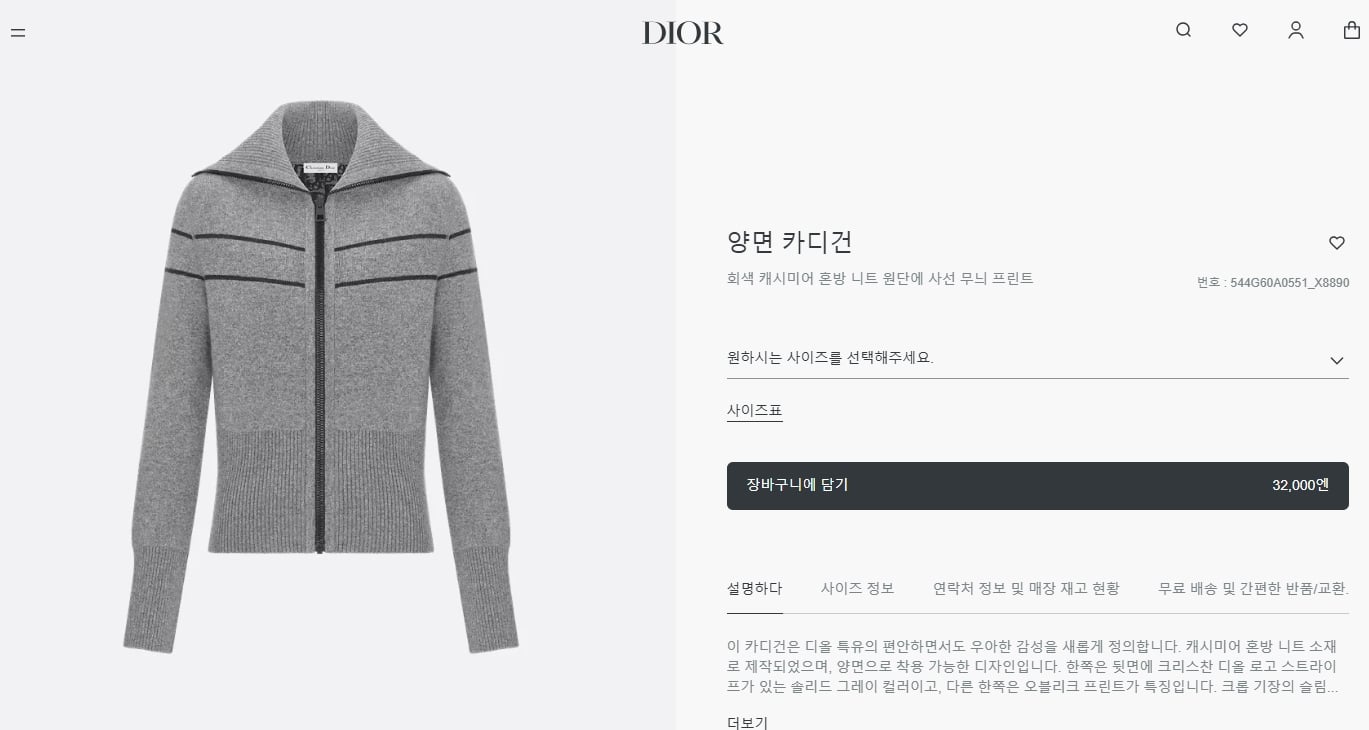Toggle wishlist heart beside 양면 카디건
Screen dimensions: 1369x730
pos(1337,243)
